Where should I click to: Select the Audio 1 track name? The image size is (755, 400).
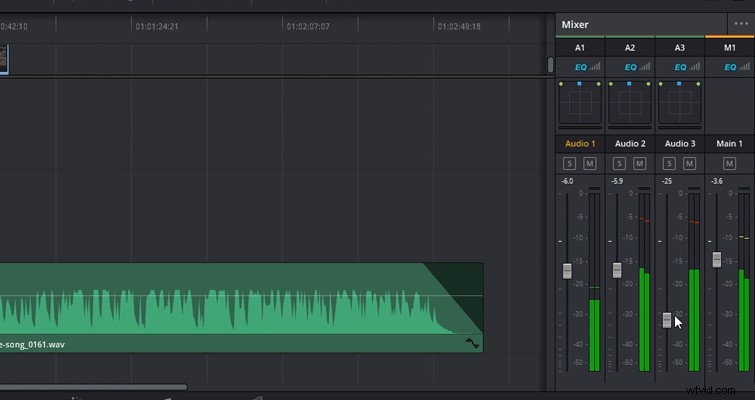(580, 143)
